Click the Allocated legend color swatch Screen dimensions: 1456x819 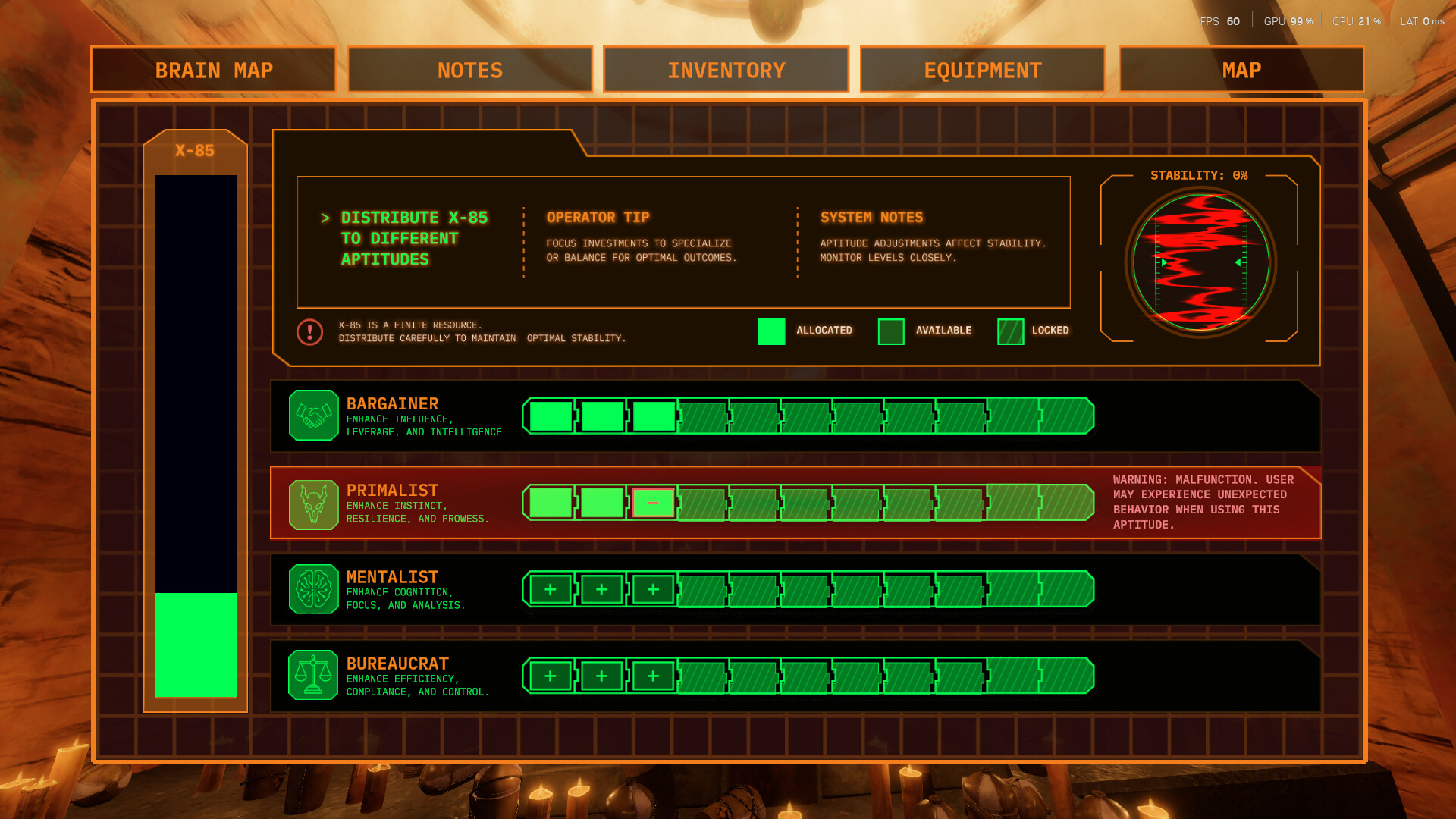pos(771,331)
